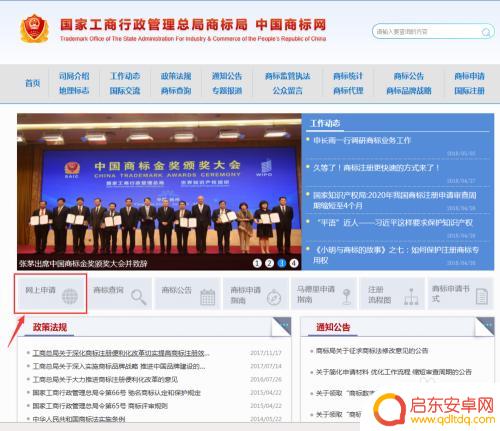
Task: Open 马德里申请指南 pin icon tile
Action: click(324, 294)
